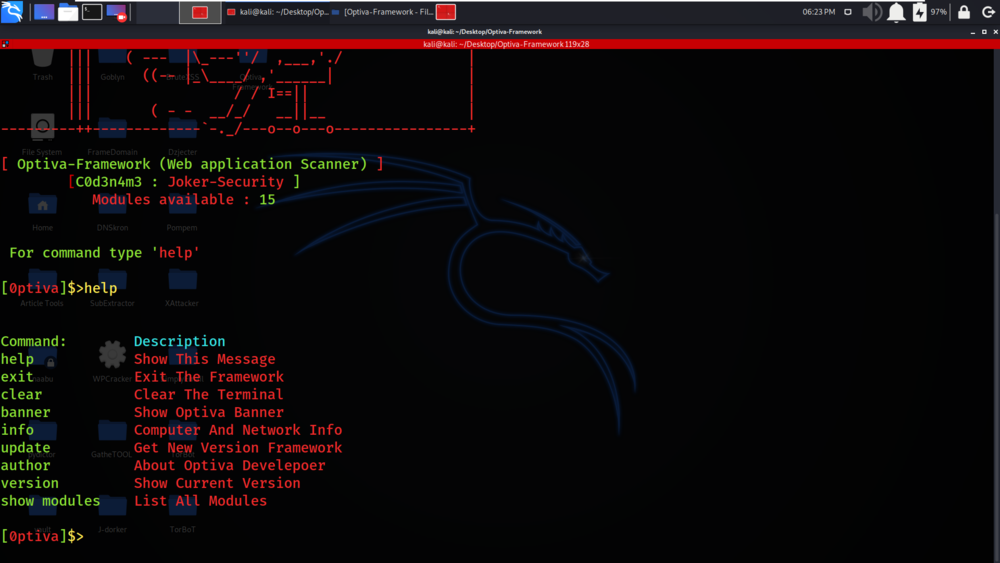The width and height of the screenshot is (1000, 563).
Task: Click the 'show modules' command row
Action: [50, 501]
